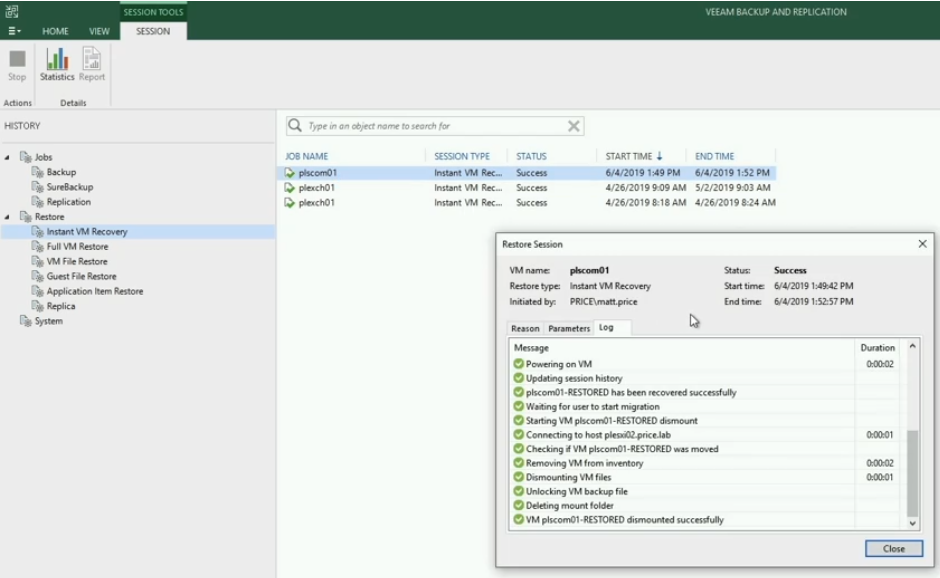Click the Replica node icon
Image resolution: width=940 pixels, height=578 pixels.
[x=38, y=306]
